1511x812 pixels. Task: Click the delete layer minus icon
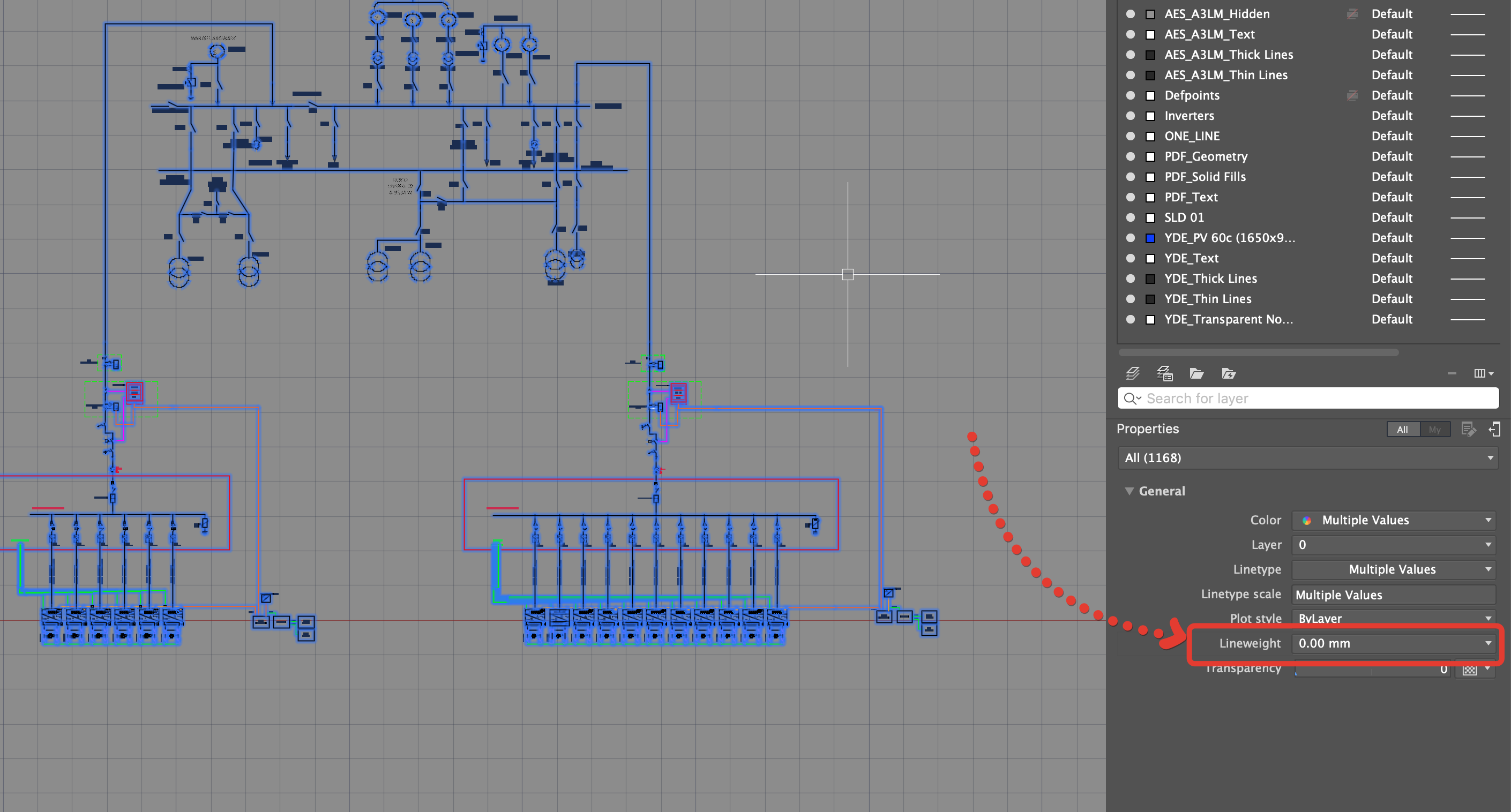coord(1452,373)
